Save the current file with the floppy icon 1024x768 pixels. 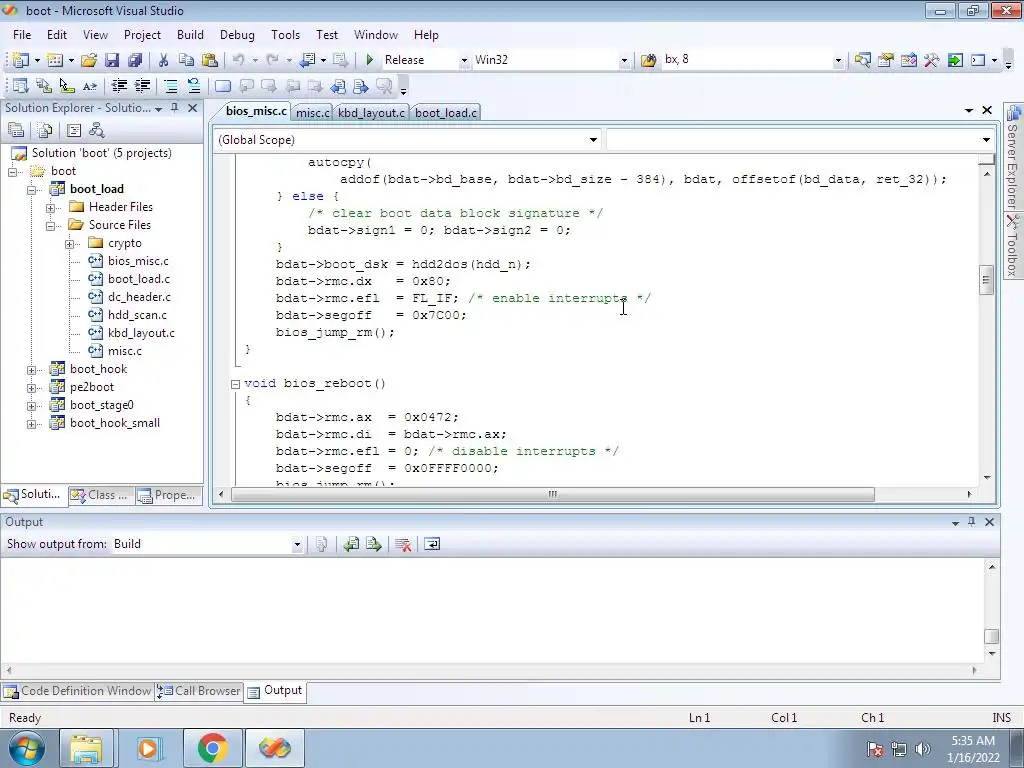point(112,60)
